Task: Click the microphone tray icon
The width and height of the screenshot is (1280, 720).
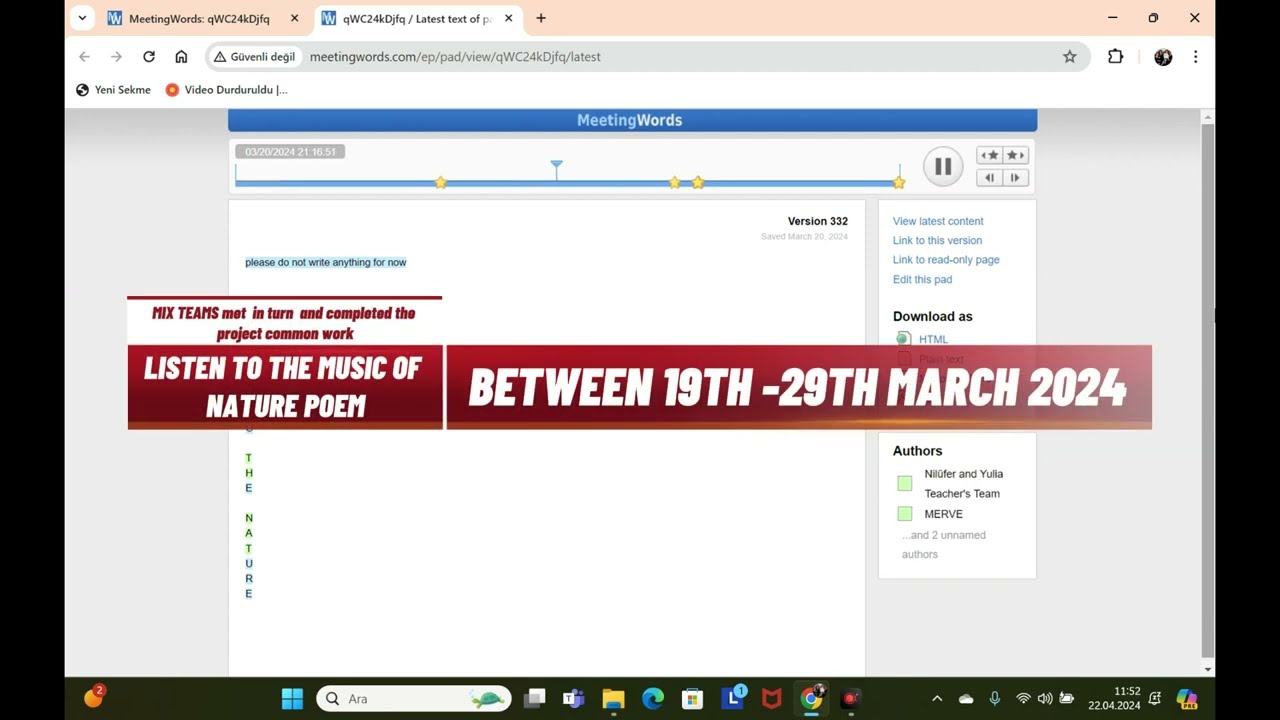Action: (x=994, y=699)
